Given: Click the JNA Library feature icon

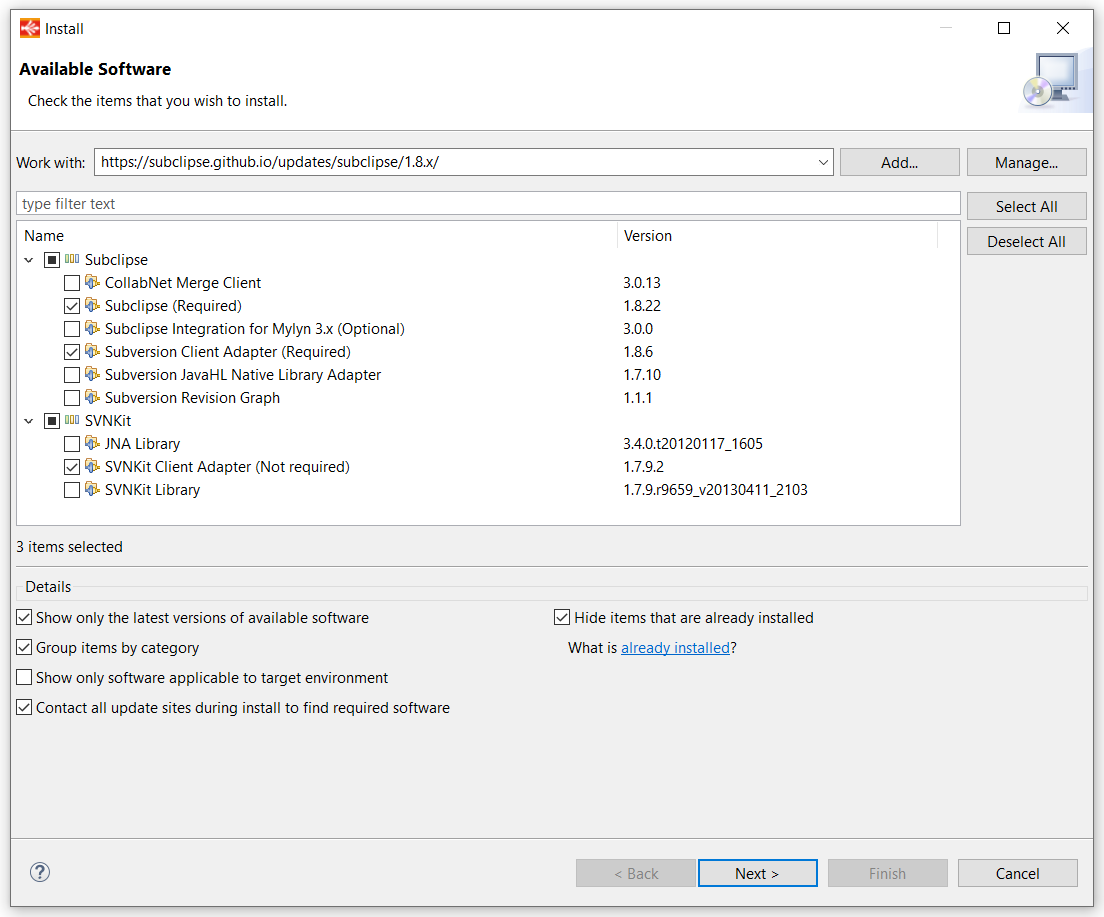Looking at the screenshot, I should point(92,444).
